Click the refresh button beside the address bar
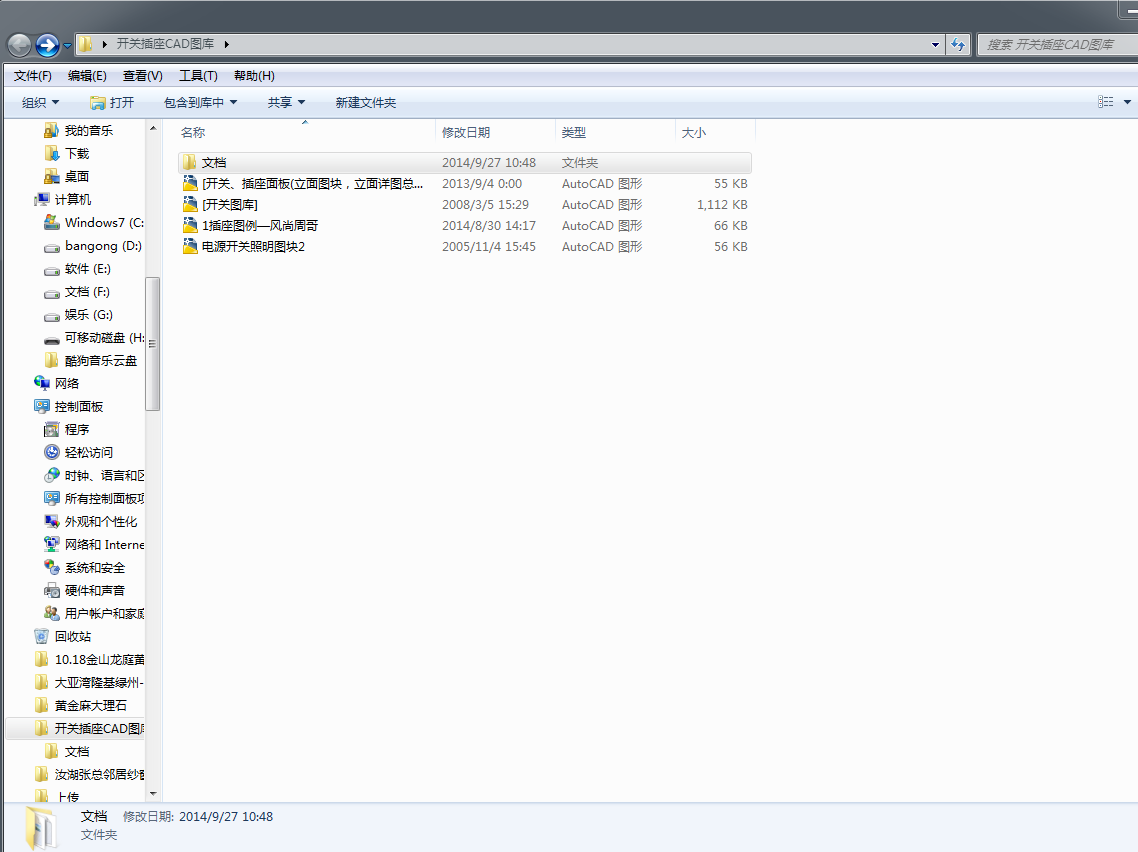The image size is (1138, 852). tap(958, 44)
